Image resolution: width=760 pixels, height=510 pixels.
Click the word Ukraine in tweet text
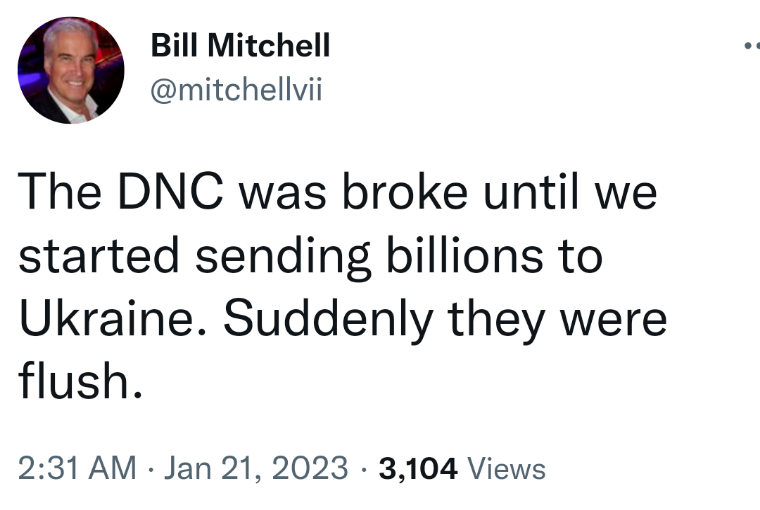112,319
